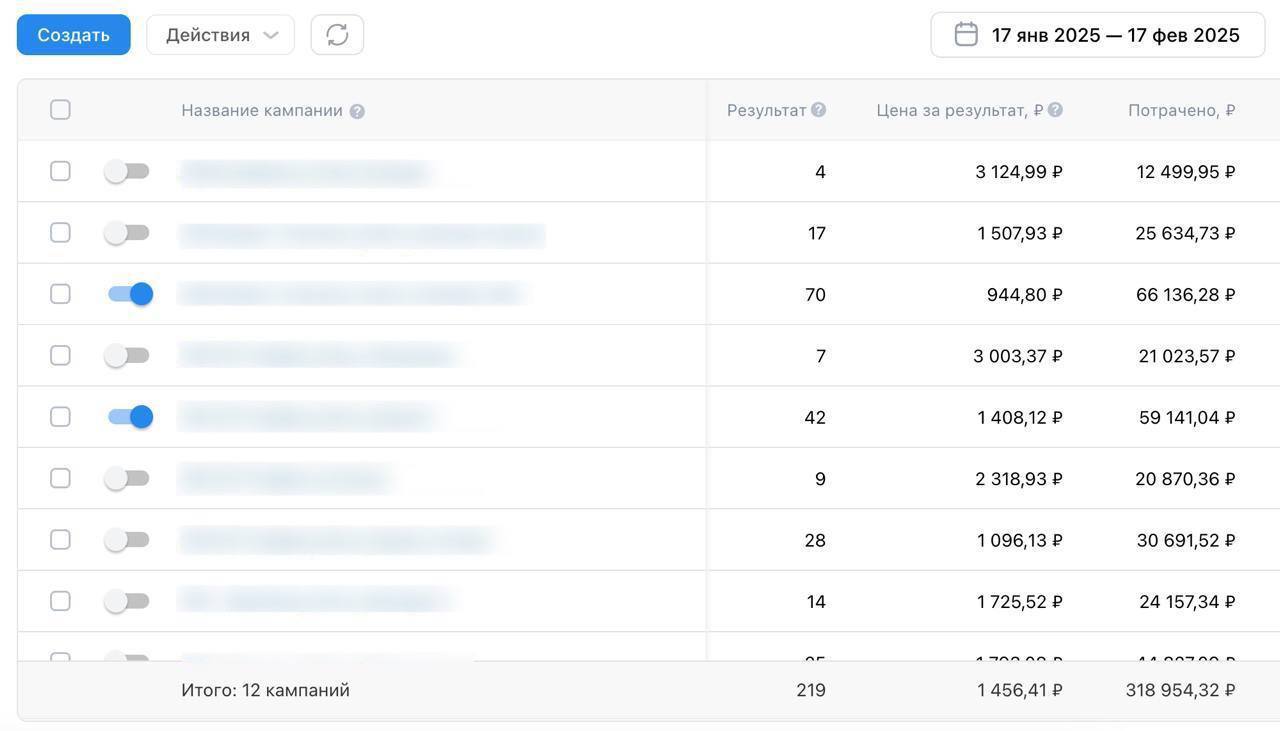Enable the campaign with 17 results
This screenshot has height=731, width=1280.
tap(127, 233)
